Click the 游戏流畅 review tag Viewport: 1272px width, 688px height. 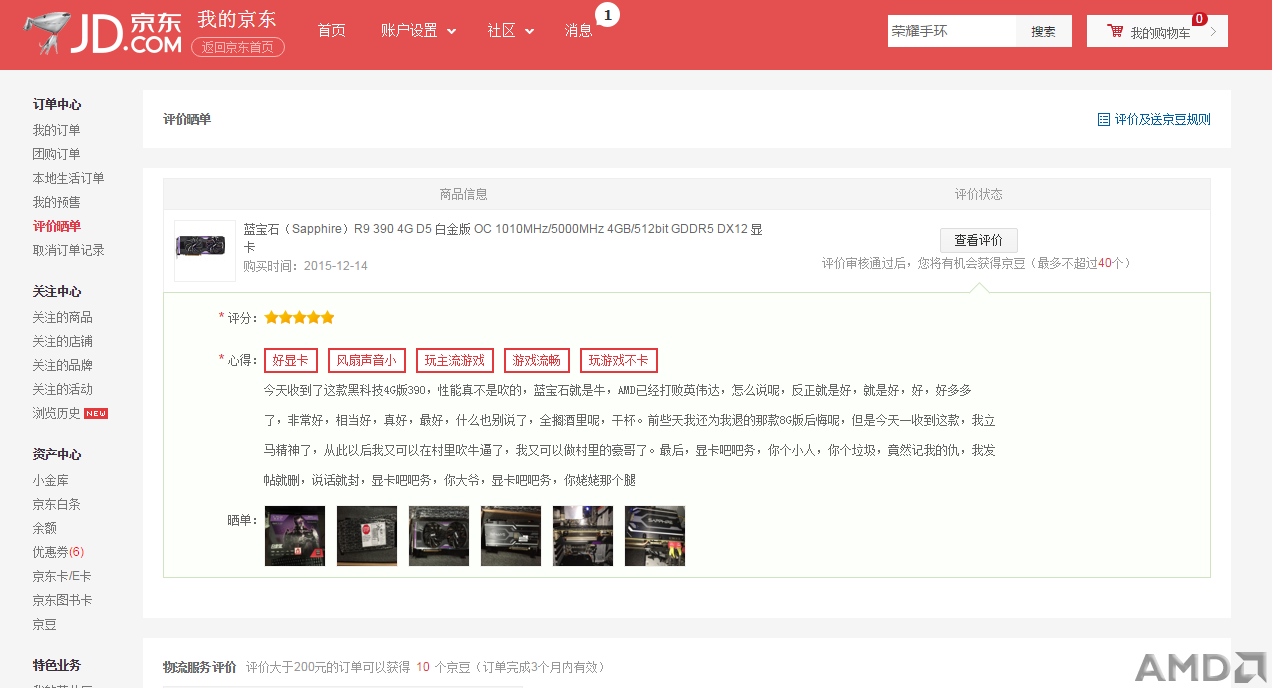[537, 361]
